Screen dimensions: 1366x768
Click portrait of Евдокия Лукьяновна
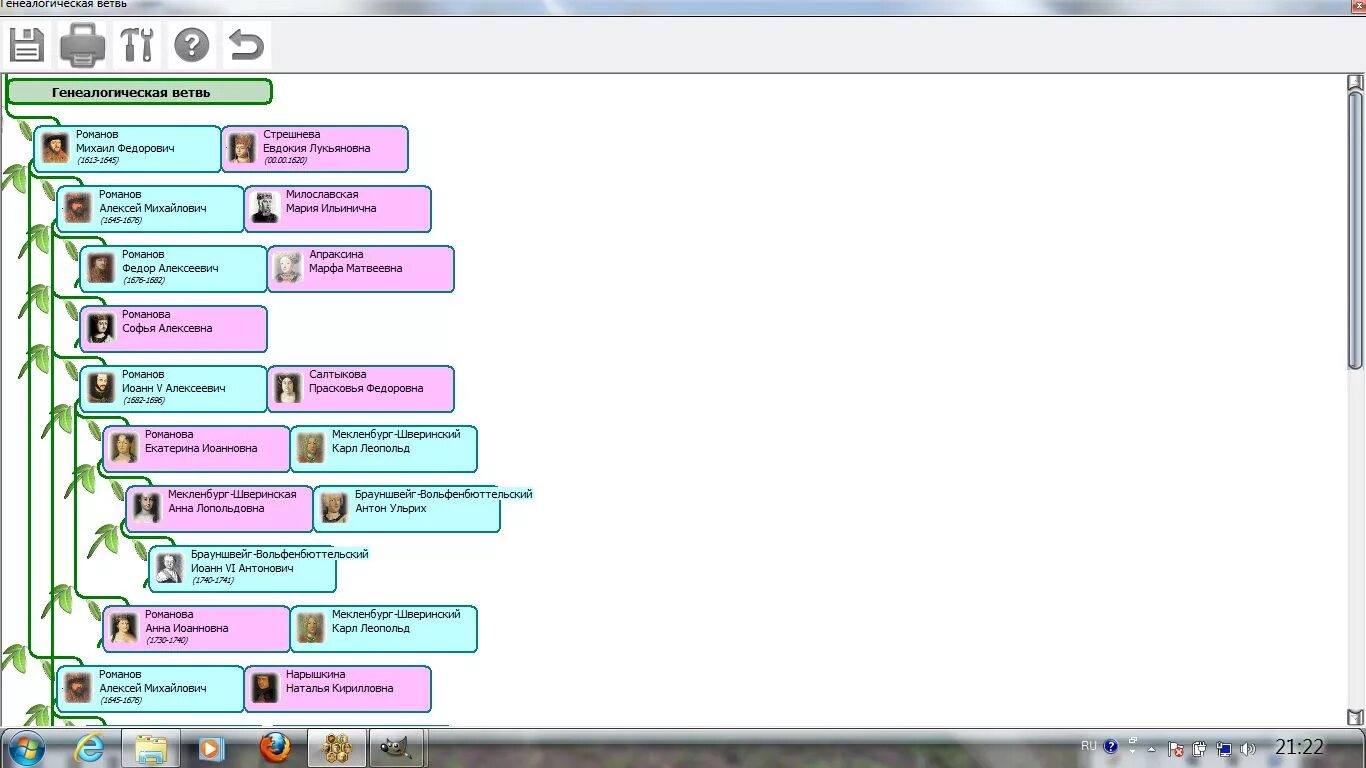click(242, 148)
